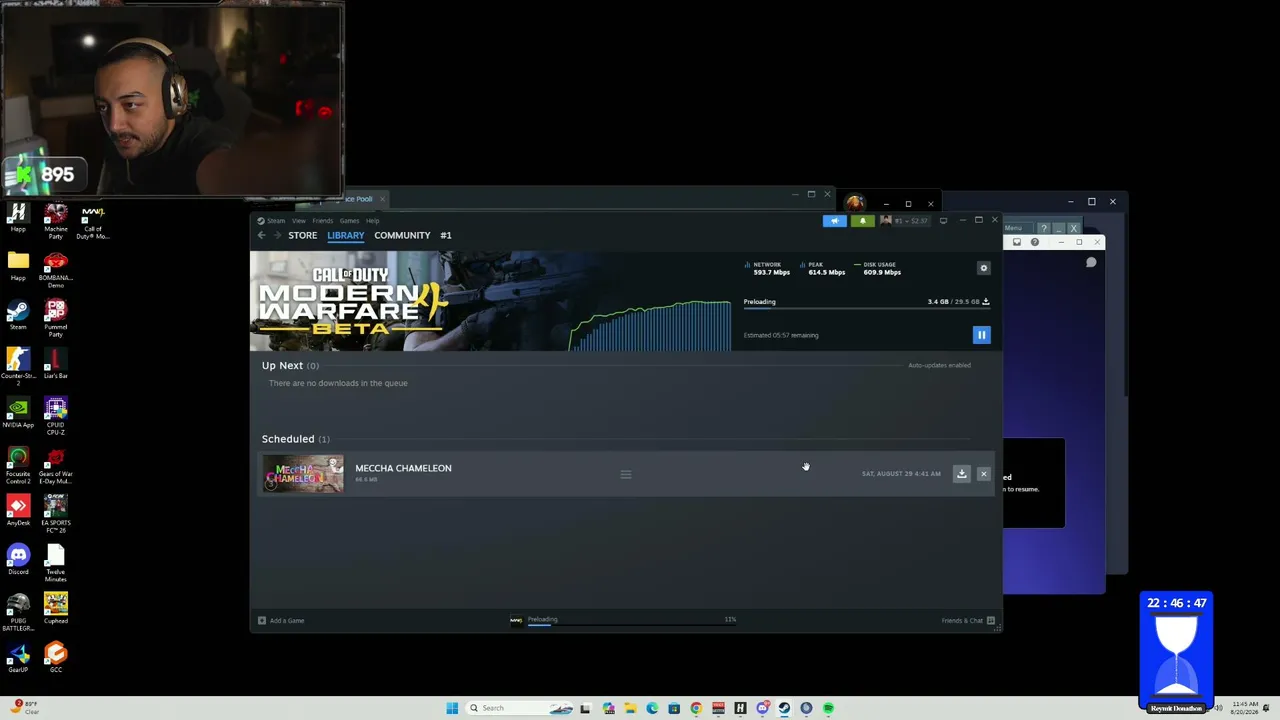Select the PUBG BATTLEGROUNDS desktop icon
This screenshot has height=720, width=1280.
18,612
